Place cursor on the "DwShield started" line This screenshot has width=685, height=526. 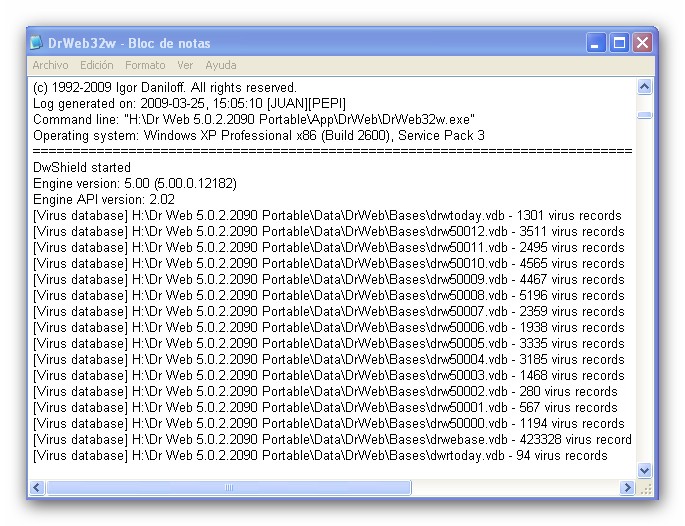(x=82, y=168)
